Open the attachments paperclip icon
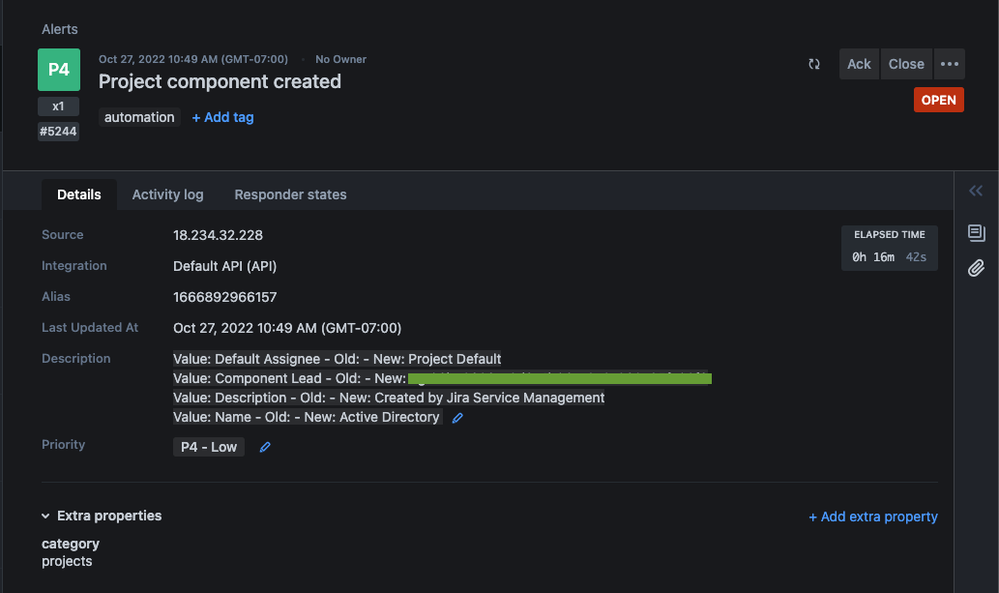 976,268
